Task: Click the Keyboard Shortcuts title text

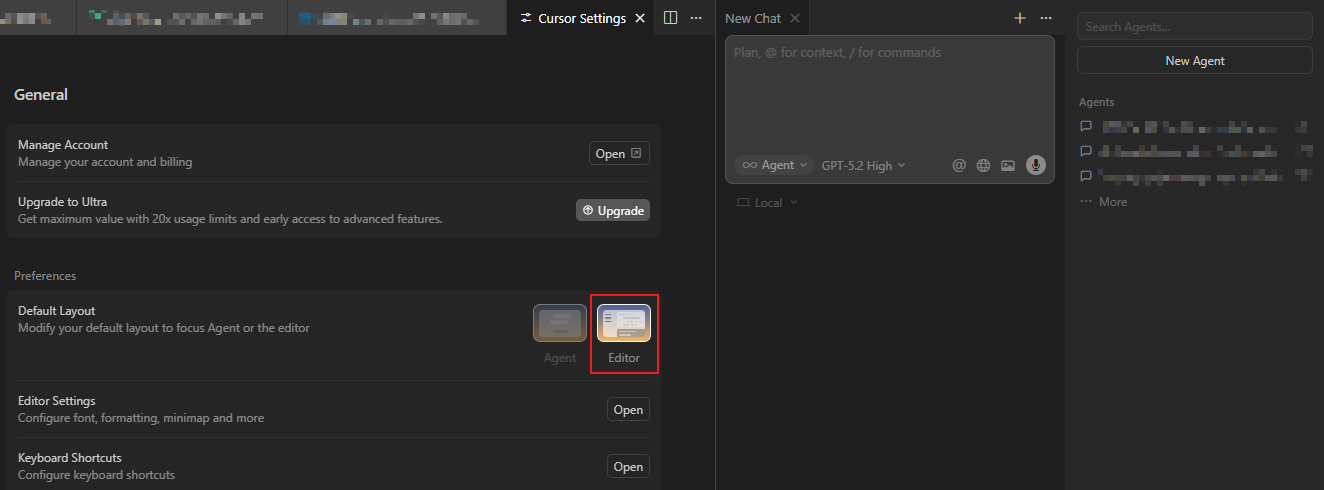Action: (x=70, y=458)
